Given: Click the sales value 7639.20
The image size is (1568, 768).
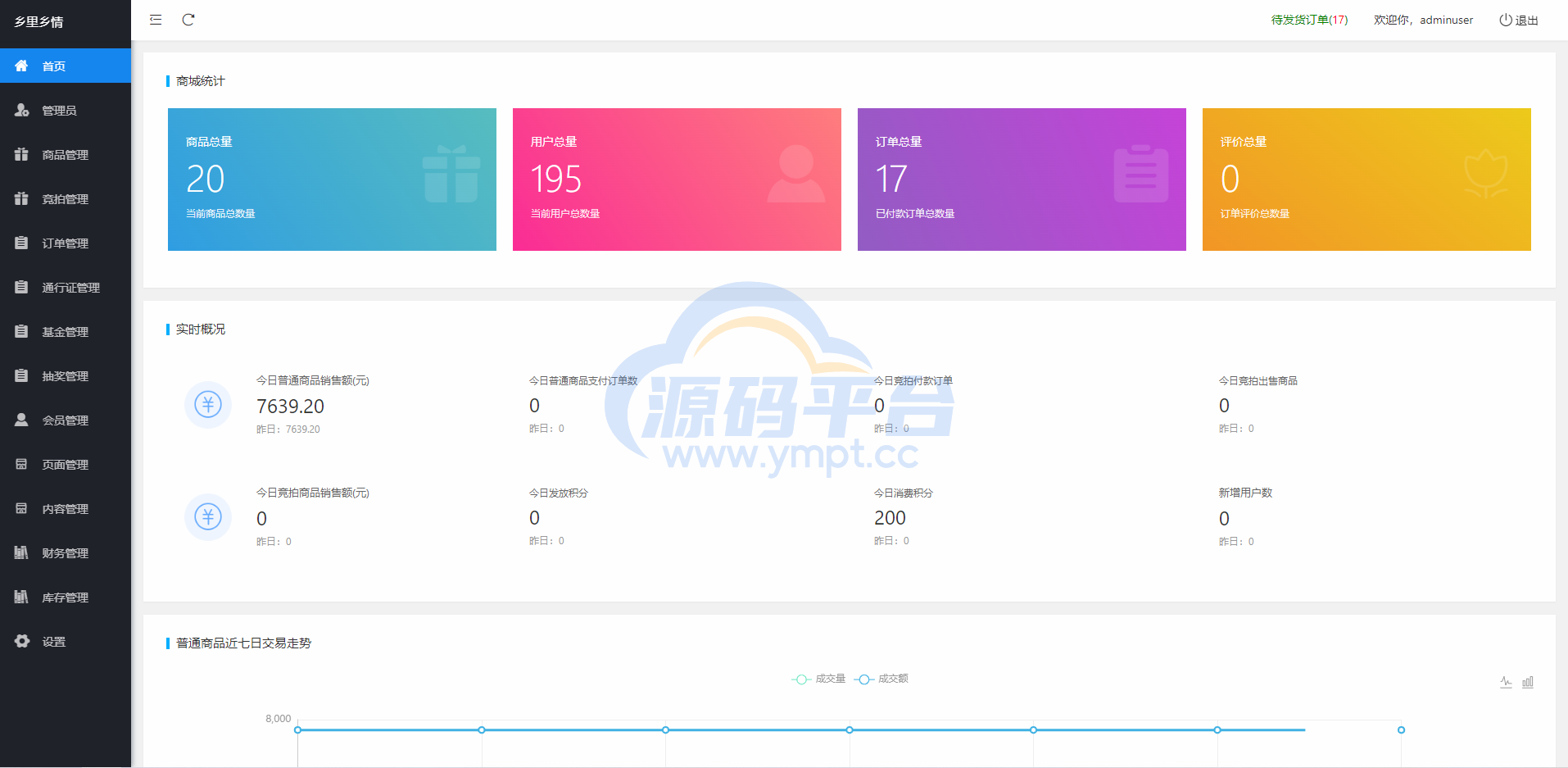Looking at the screenshot, I should point(290,407).
